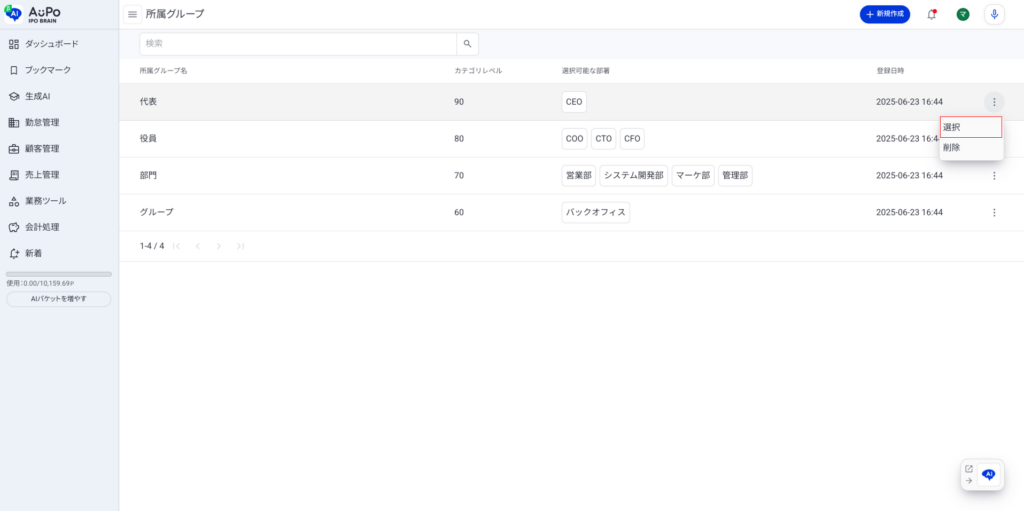Open the notifications bell

(932, 14)
